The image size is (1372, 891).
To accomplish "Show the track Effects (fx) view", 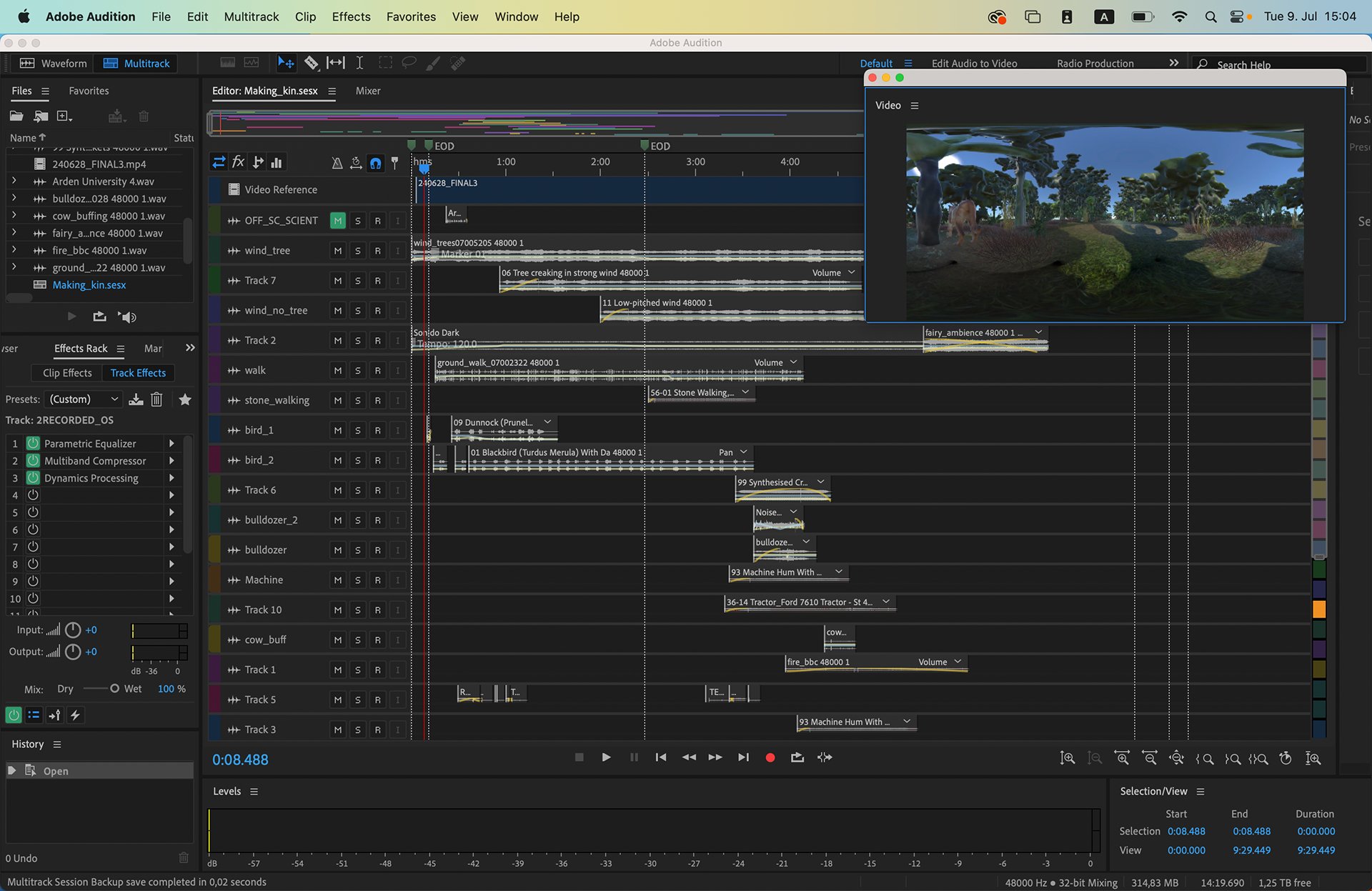I will click(x=238, y=162).
